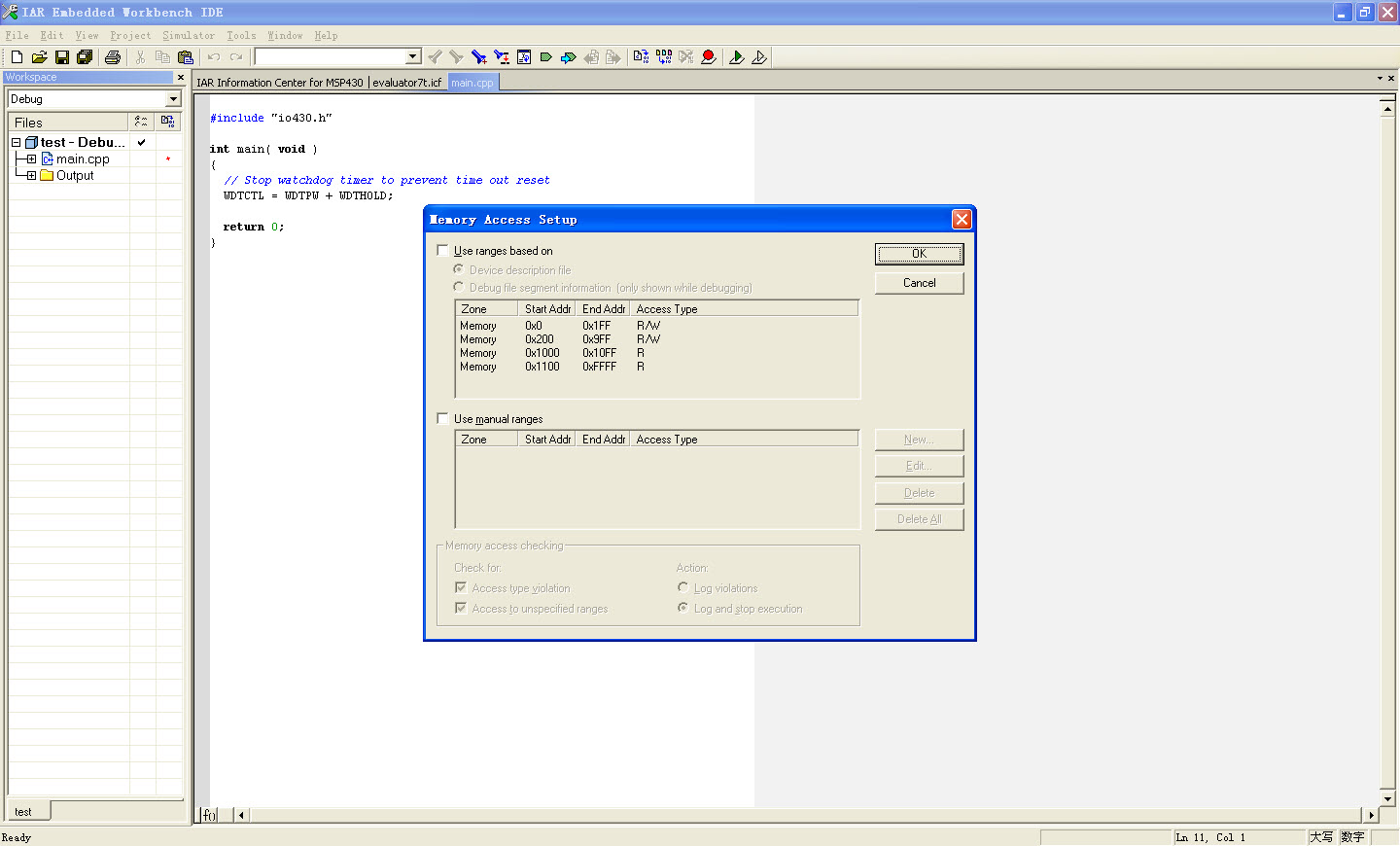Toggle breakpoint with the red dot icon
Image resolution: width=1400 pixels, height=846 pixels.
coord(709,57)
